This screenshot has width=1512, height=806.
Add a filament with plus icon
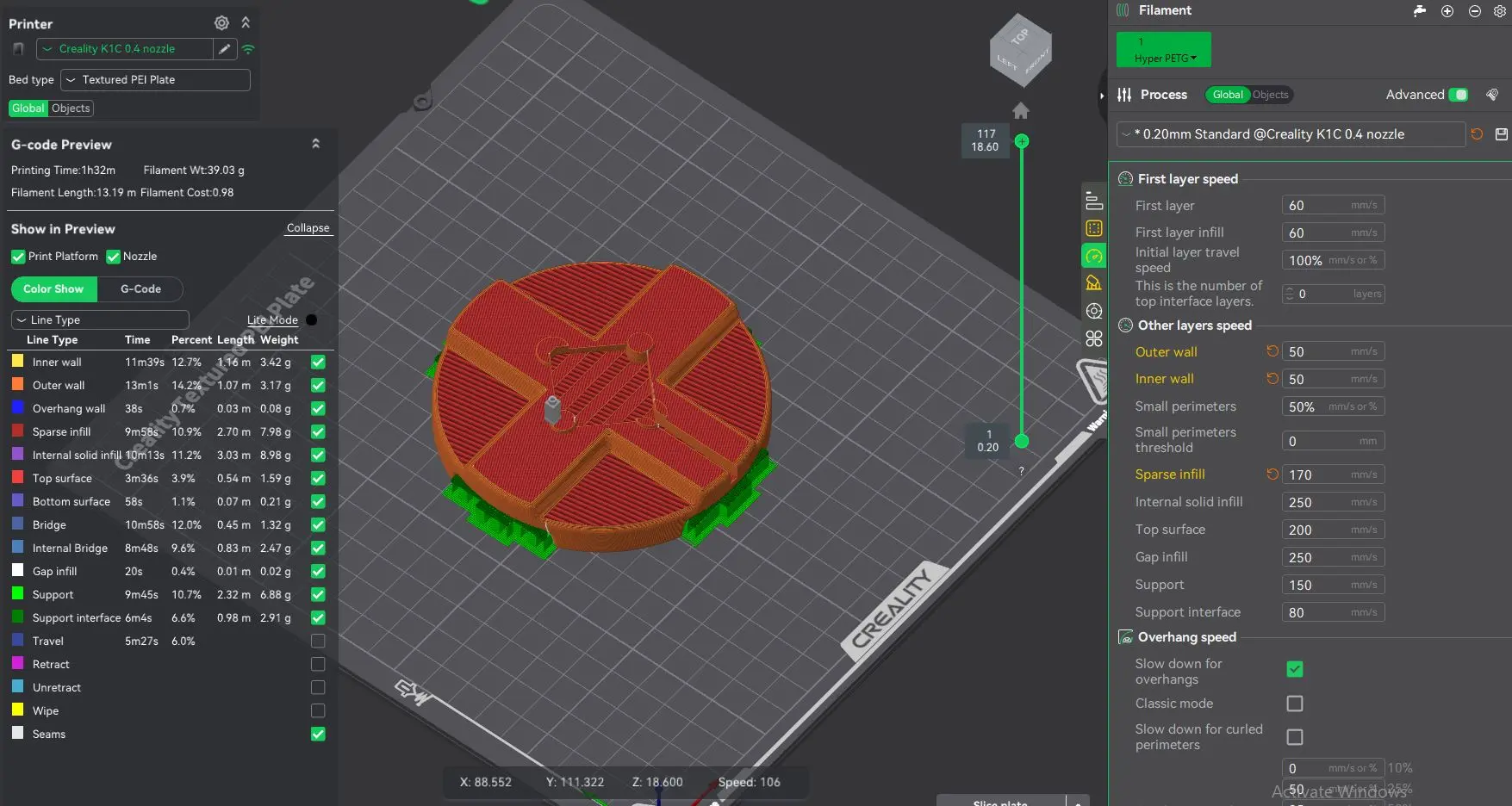(x=1447, y=11)
